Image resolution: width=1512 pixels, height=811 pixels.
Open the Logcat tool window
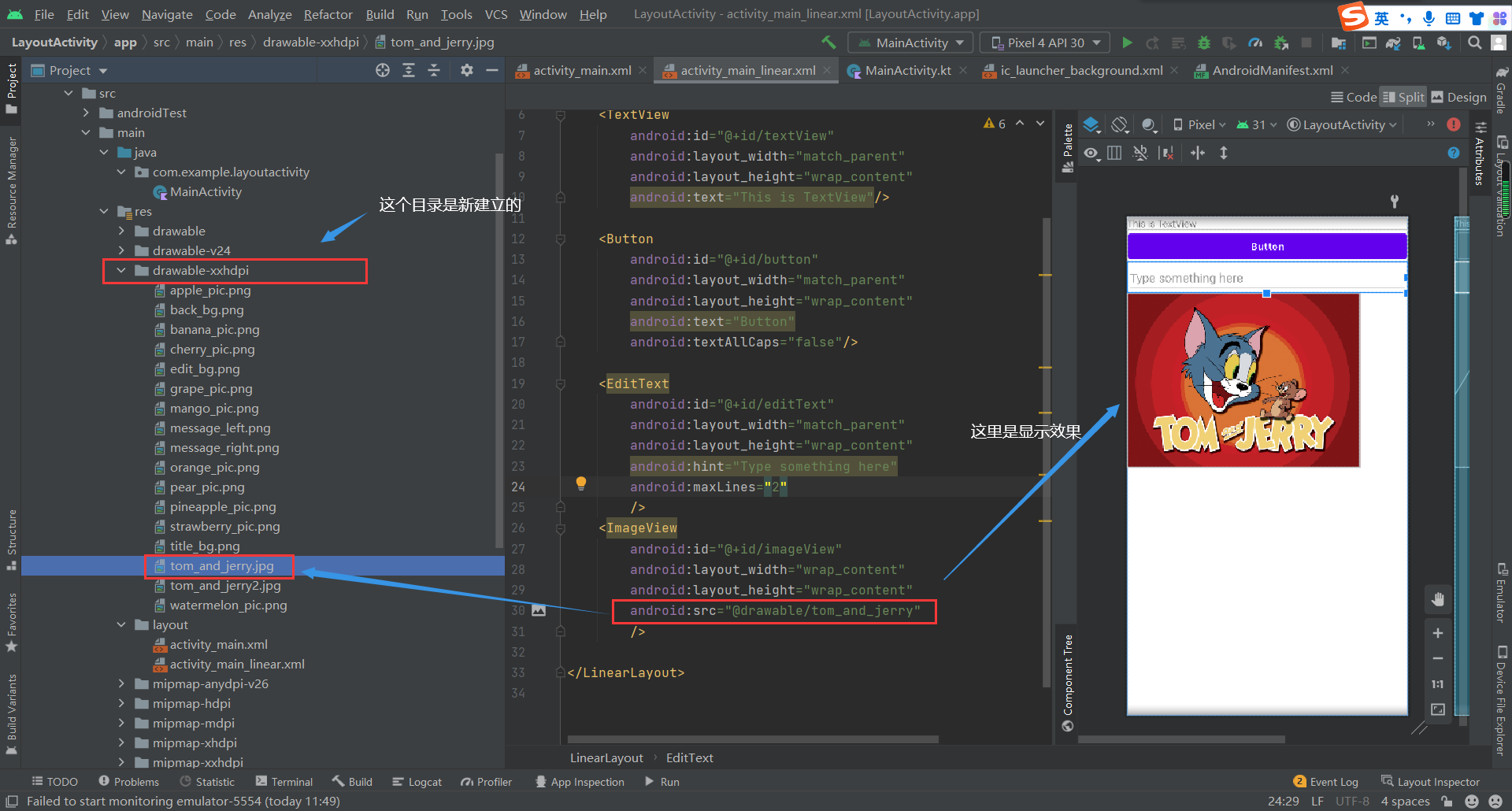pos(417,781)
